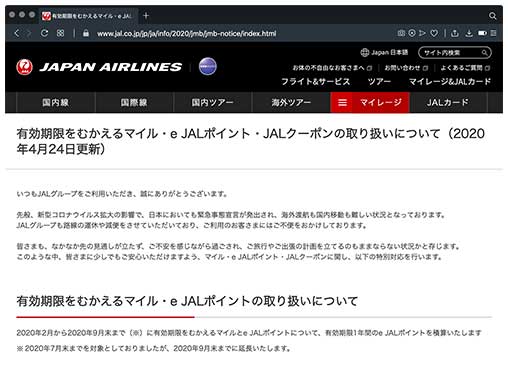Open the share page icon
The height and width of the screenshot is (369, 508).
(x=455, y=33)
